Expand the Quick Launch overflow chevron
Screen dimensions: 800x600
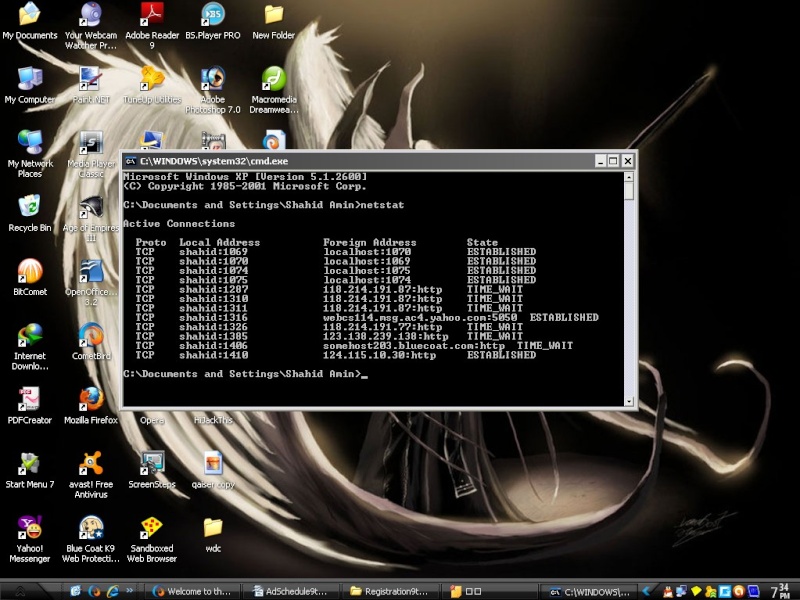point(130,591)
